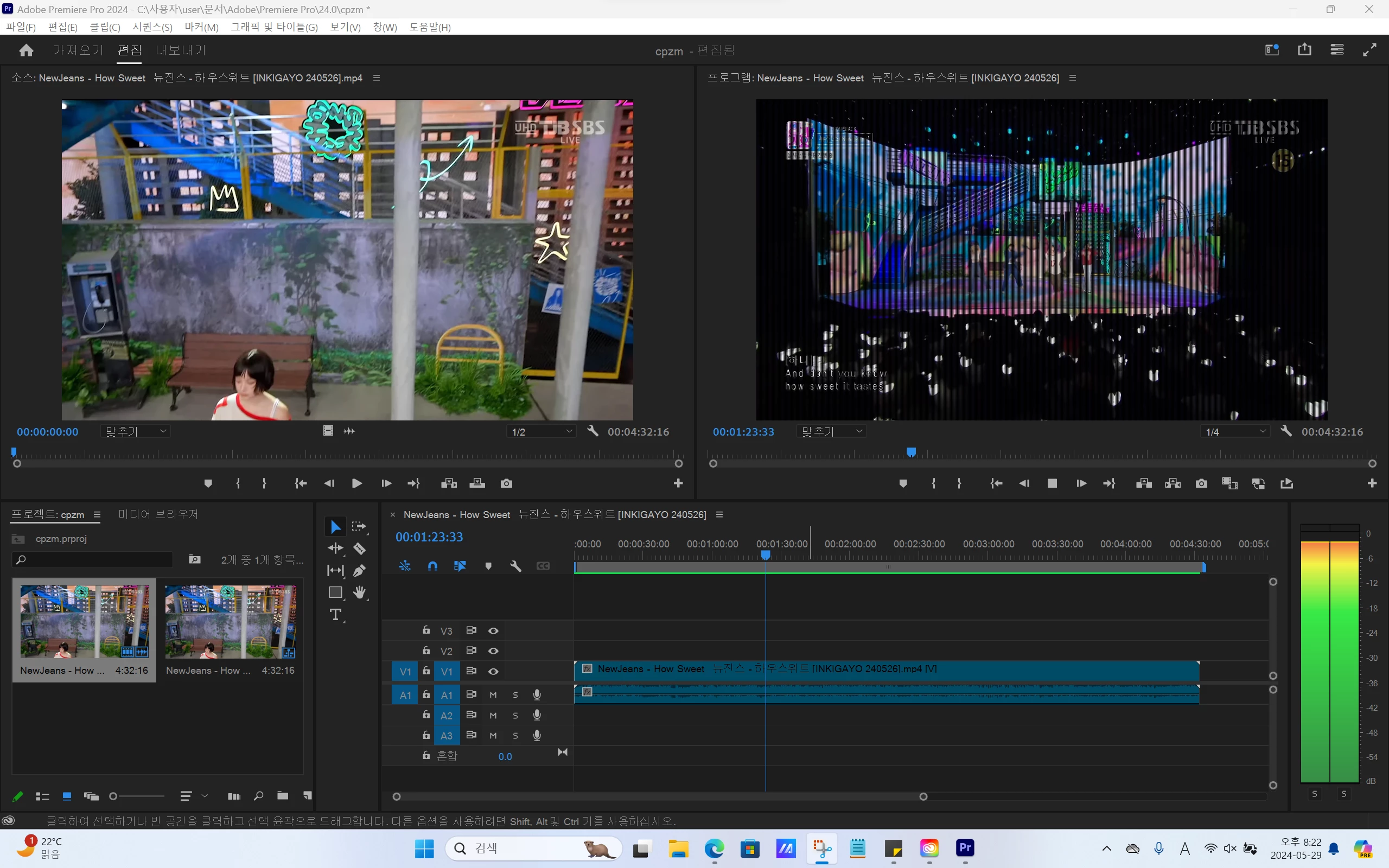This screenshot has height=868, width=1389.
Task: Go to 내보내기 workspace
Action: (x=180, y=50)
